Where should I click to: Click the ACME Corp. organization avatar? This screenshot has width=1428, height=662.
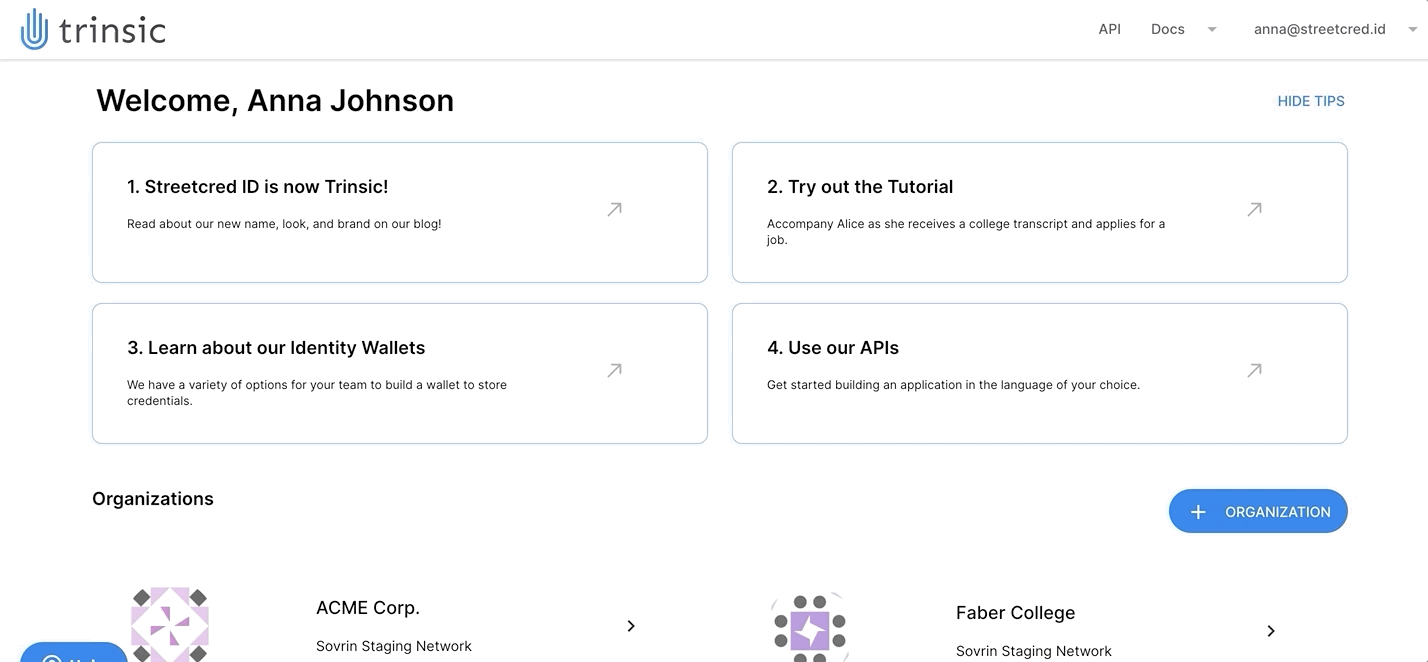[x=170, y=624]
